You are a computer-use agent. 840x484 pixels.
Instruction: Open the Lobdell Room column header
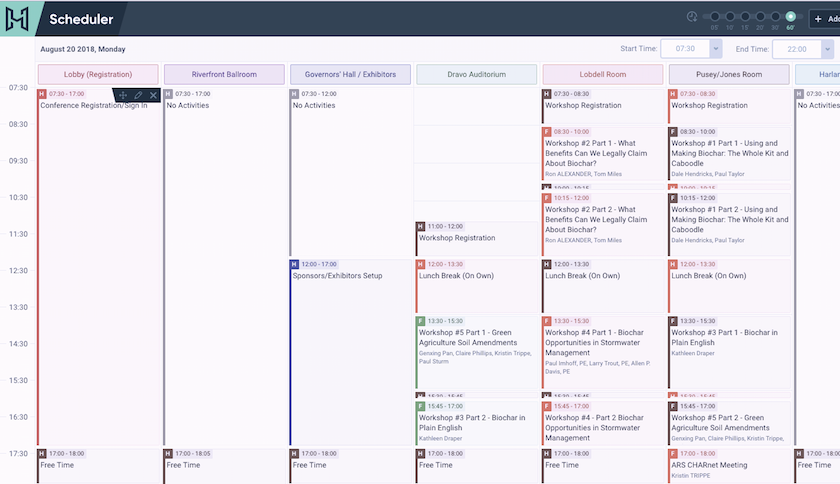pyautogui.click(x=602, y=74)
